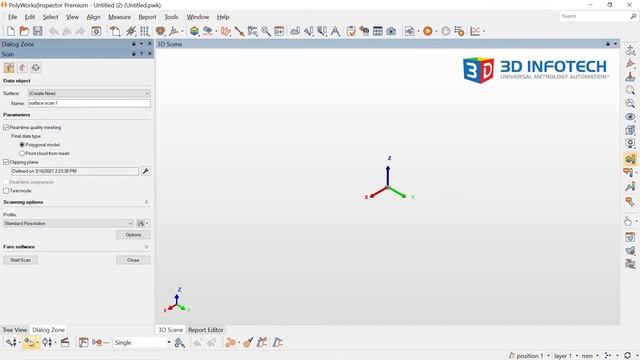Image resolution: width=640 pixels, height=360 pixels.
Task: Click the clipping plane Defined on date field
Action: pos(75,171)
